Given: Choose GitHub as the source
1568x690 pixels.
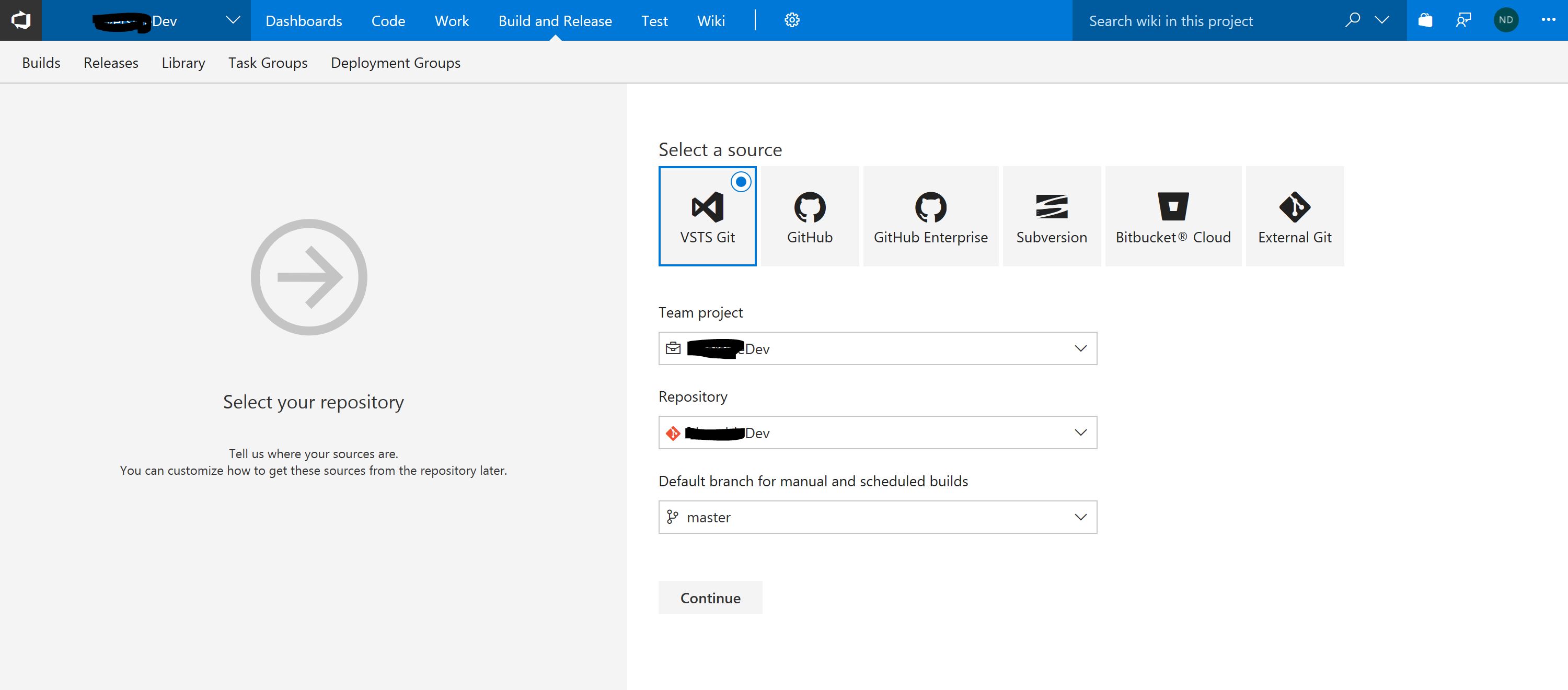Looking at the screenshot, I should click(x=810, y=216).
